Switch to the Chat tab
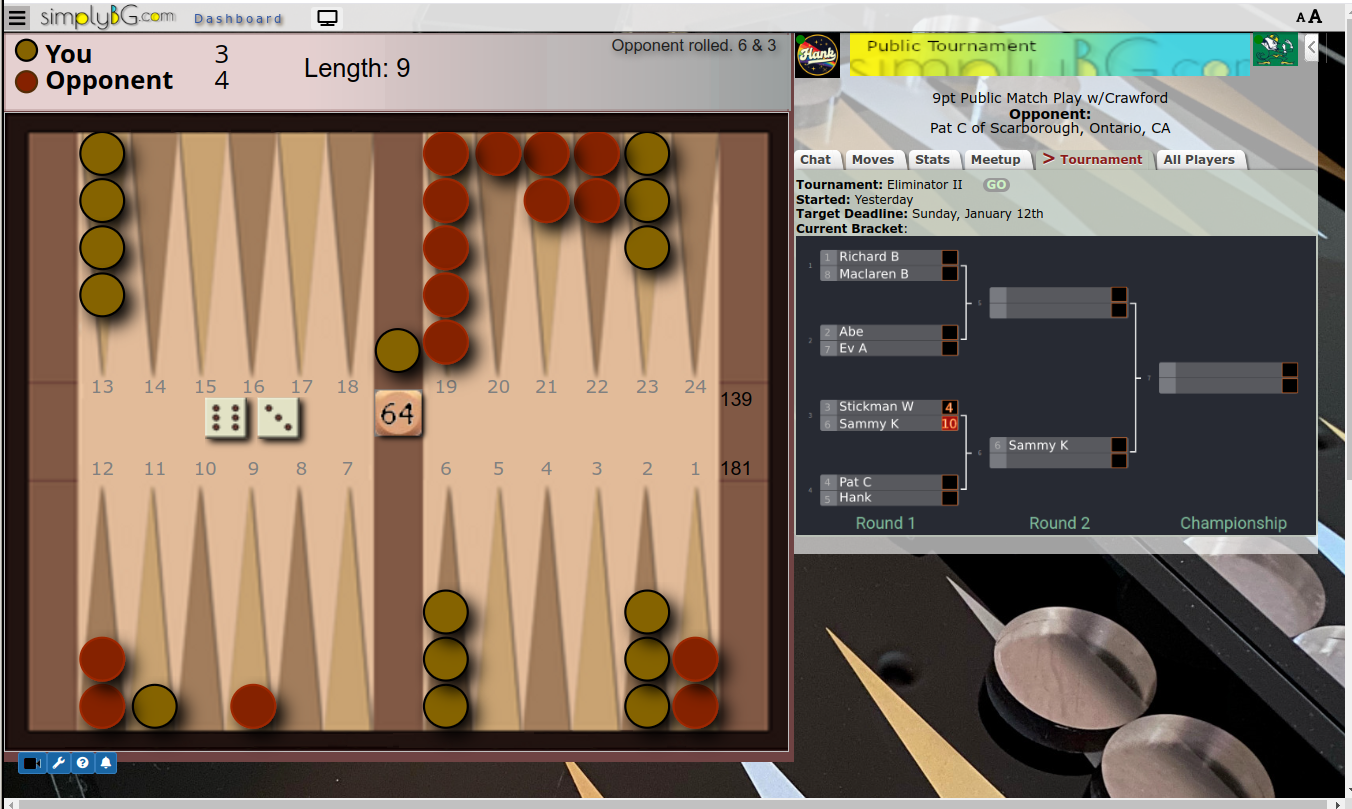 [x=815, y=160]
